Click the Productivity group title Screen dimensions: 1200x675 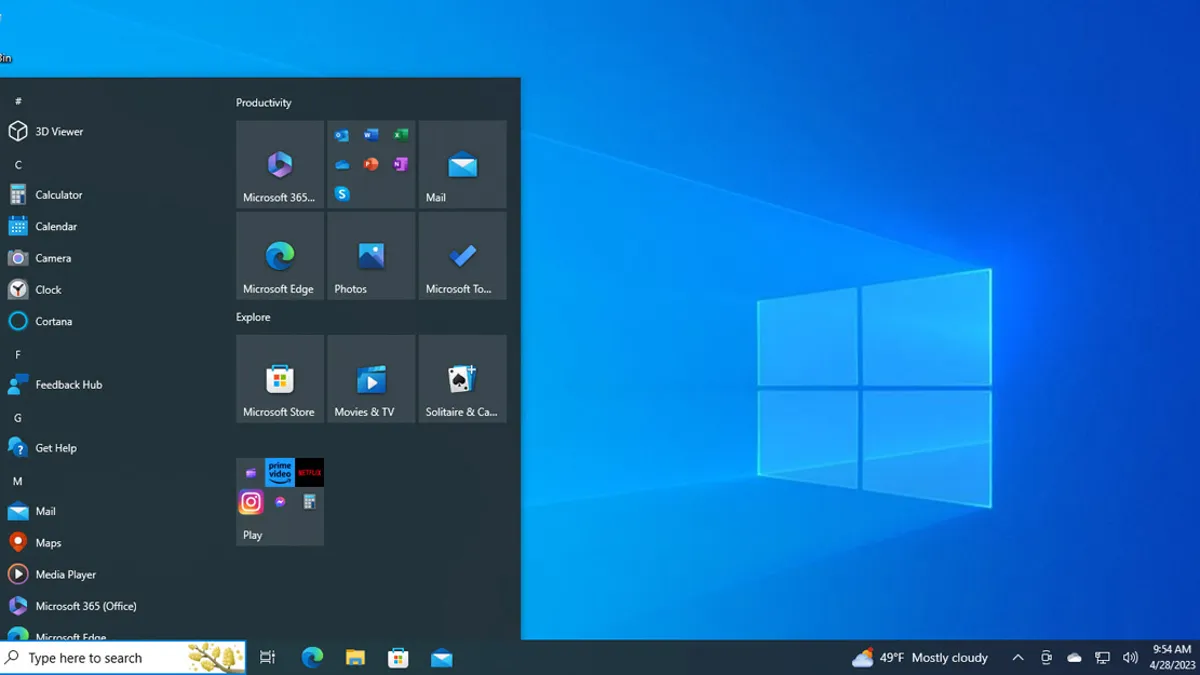(264, 103)
